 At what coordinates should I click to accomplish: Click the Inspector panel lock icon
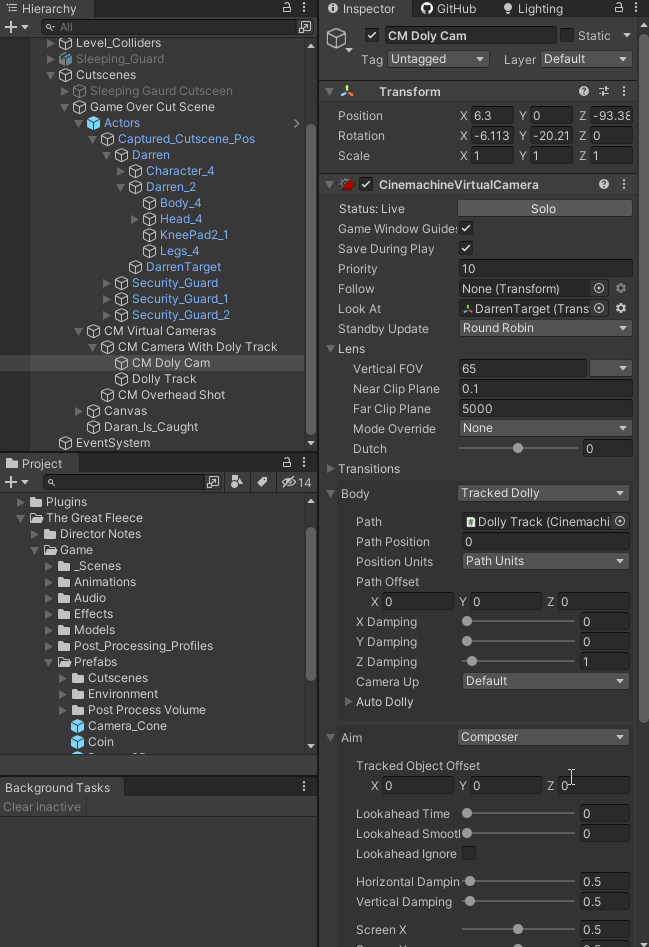coord(619,8)
